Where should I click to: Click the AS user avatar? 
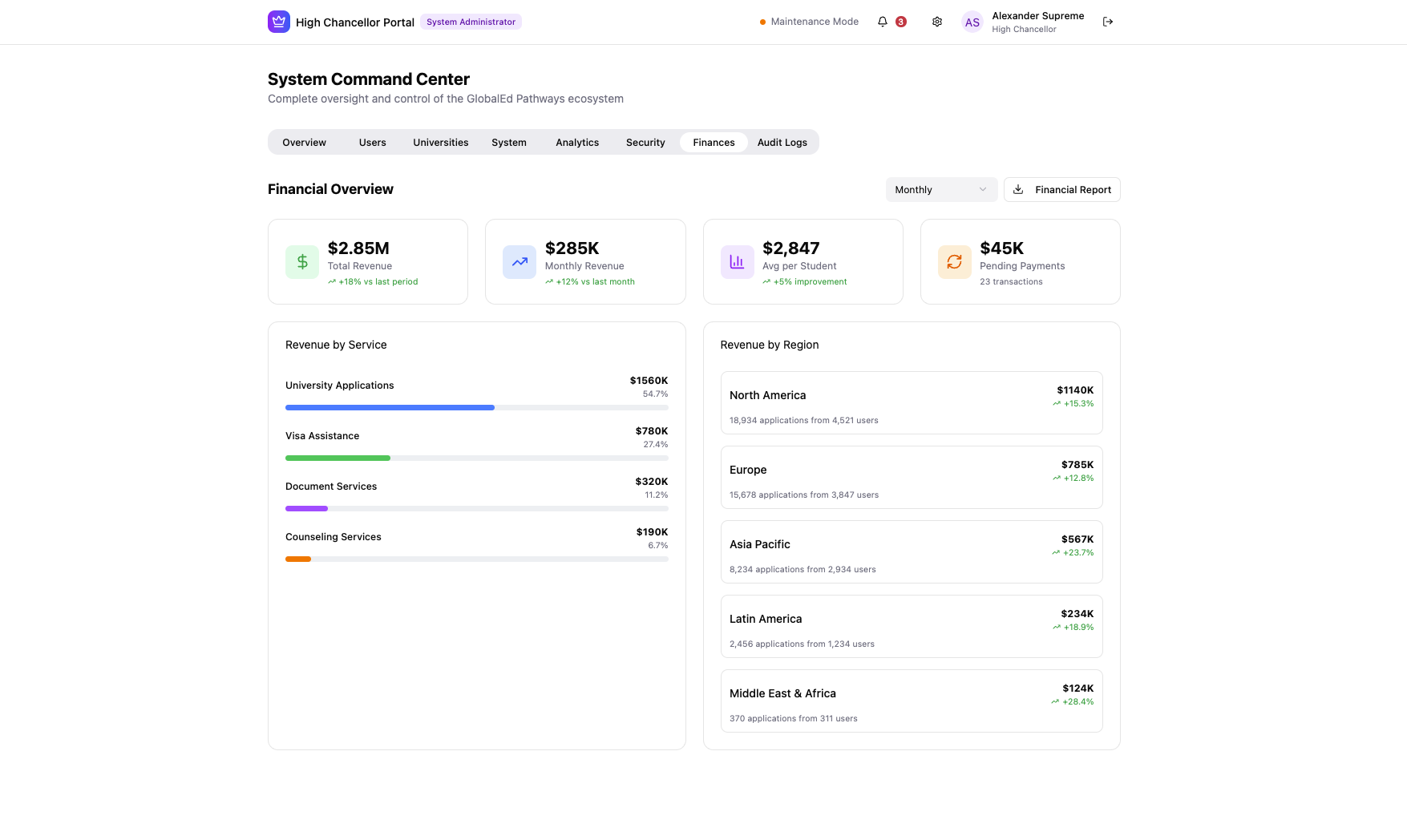pos(972,22)
